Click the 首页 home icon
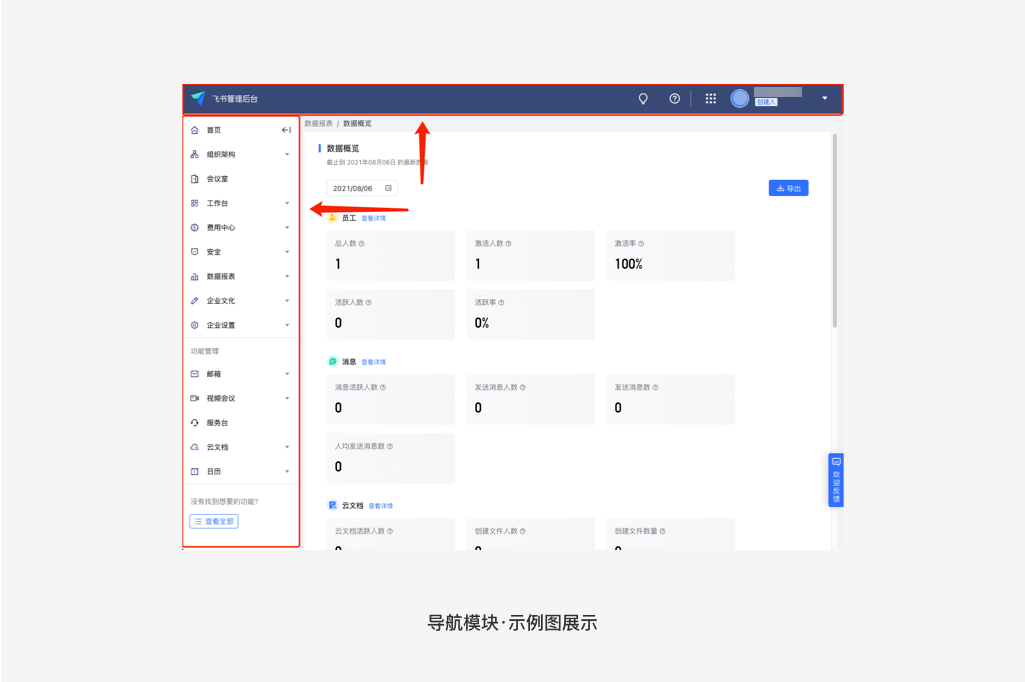Image resolution: width=1025 pixels, height=682 pixels. coord(195,130)
